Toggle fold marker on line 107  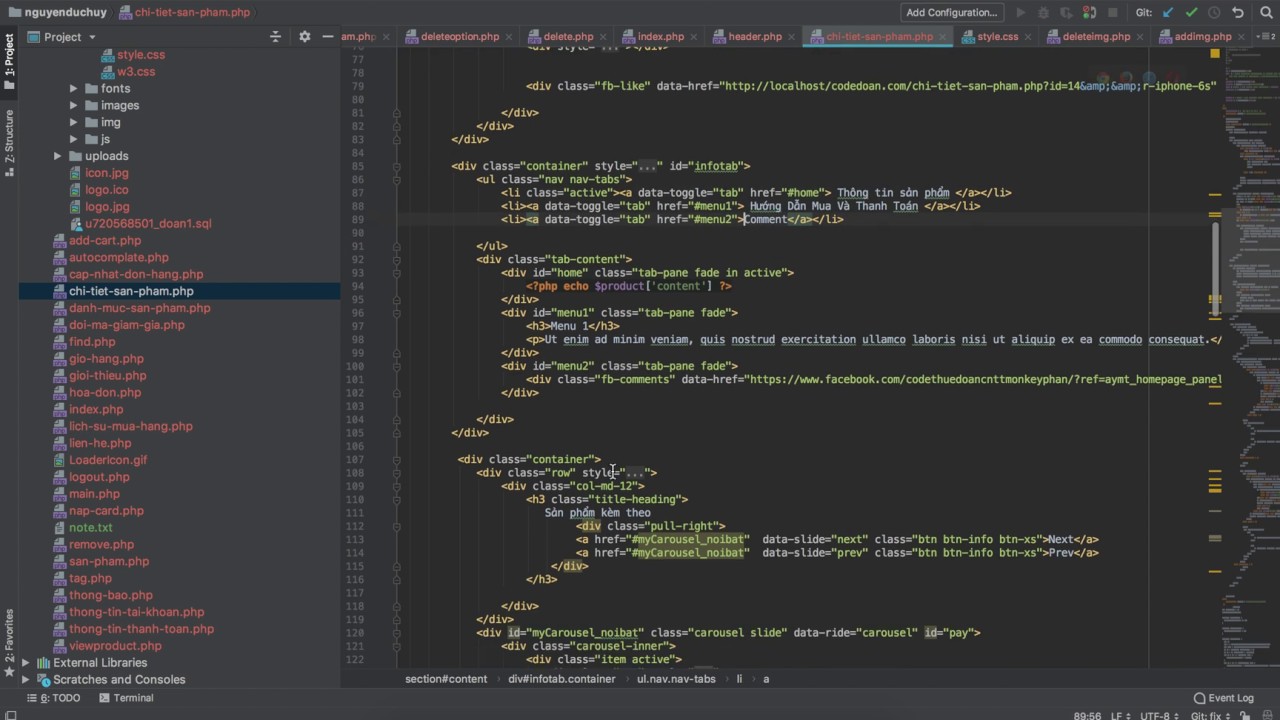tap(397, 460)
